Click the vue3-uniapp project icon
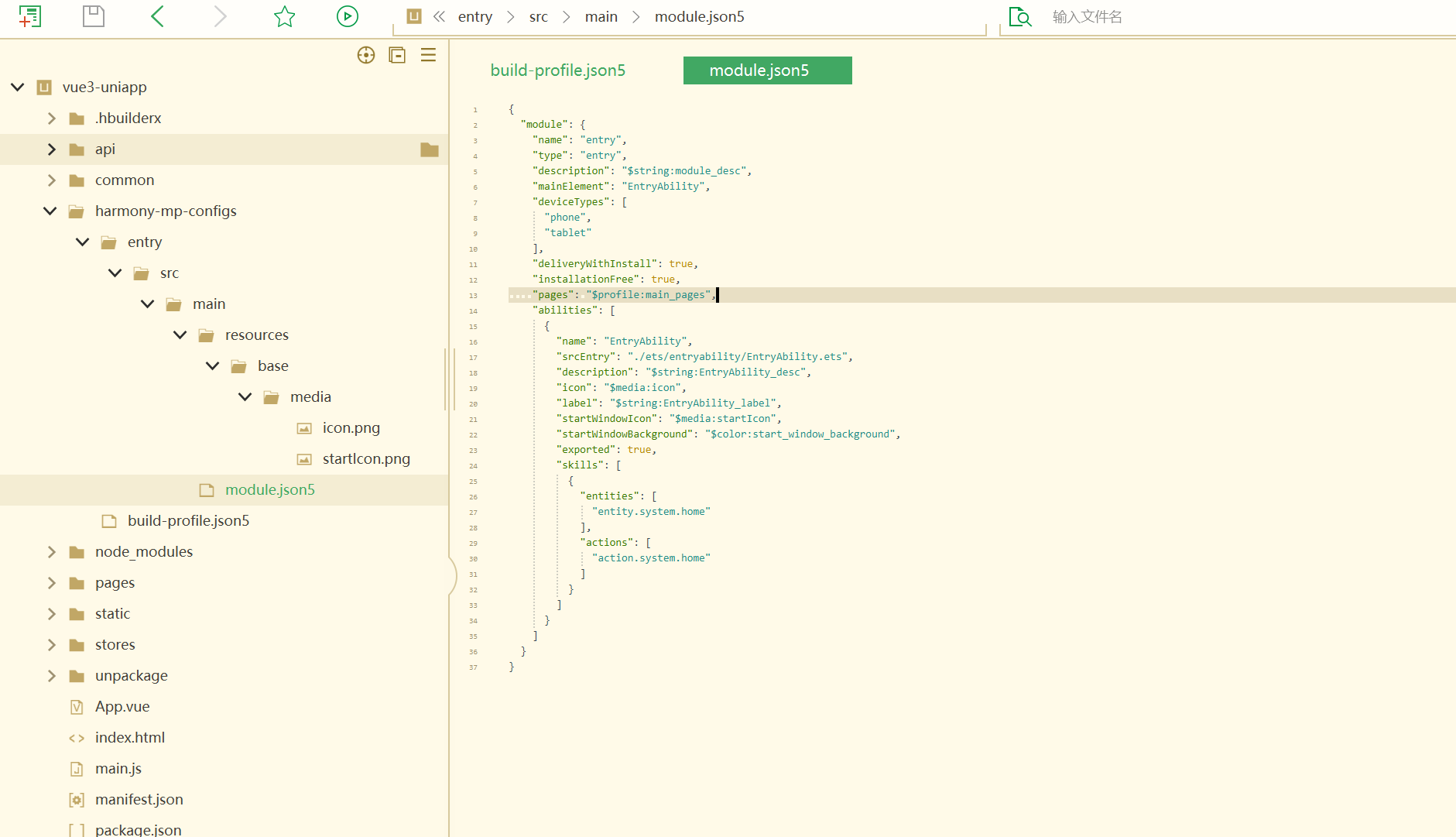 click(x=44, y=87)
